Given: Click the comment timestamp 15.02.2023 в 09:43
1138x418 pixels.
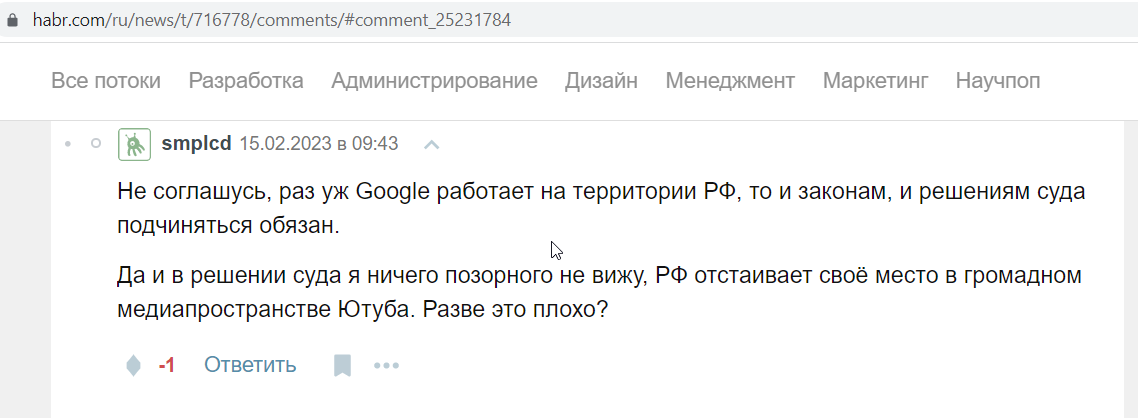Looking at the screenshot, I should (x=319, y=144).
